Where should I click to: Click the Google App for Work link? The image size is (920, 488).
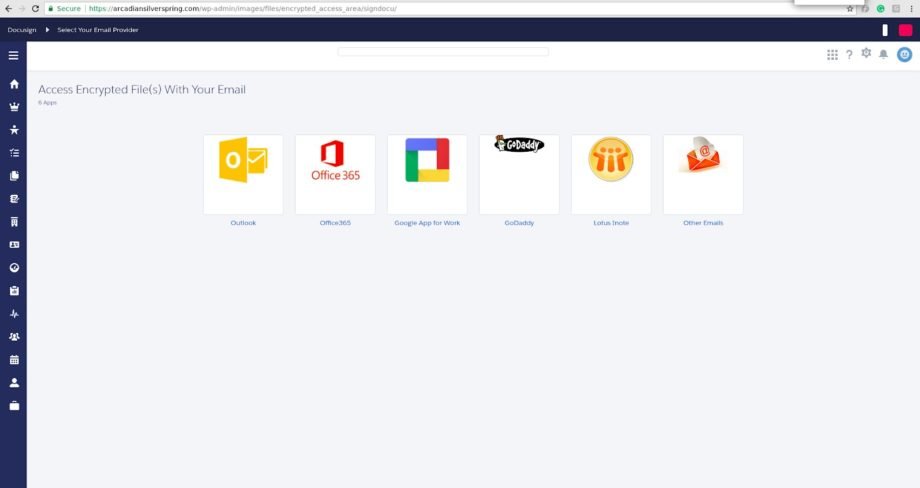pyautogui.click(x=427, y=223)
